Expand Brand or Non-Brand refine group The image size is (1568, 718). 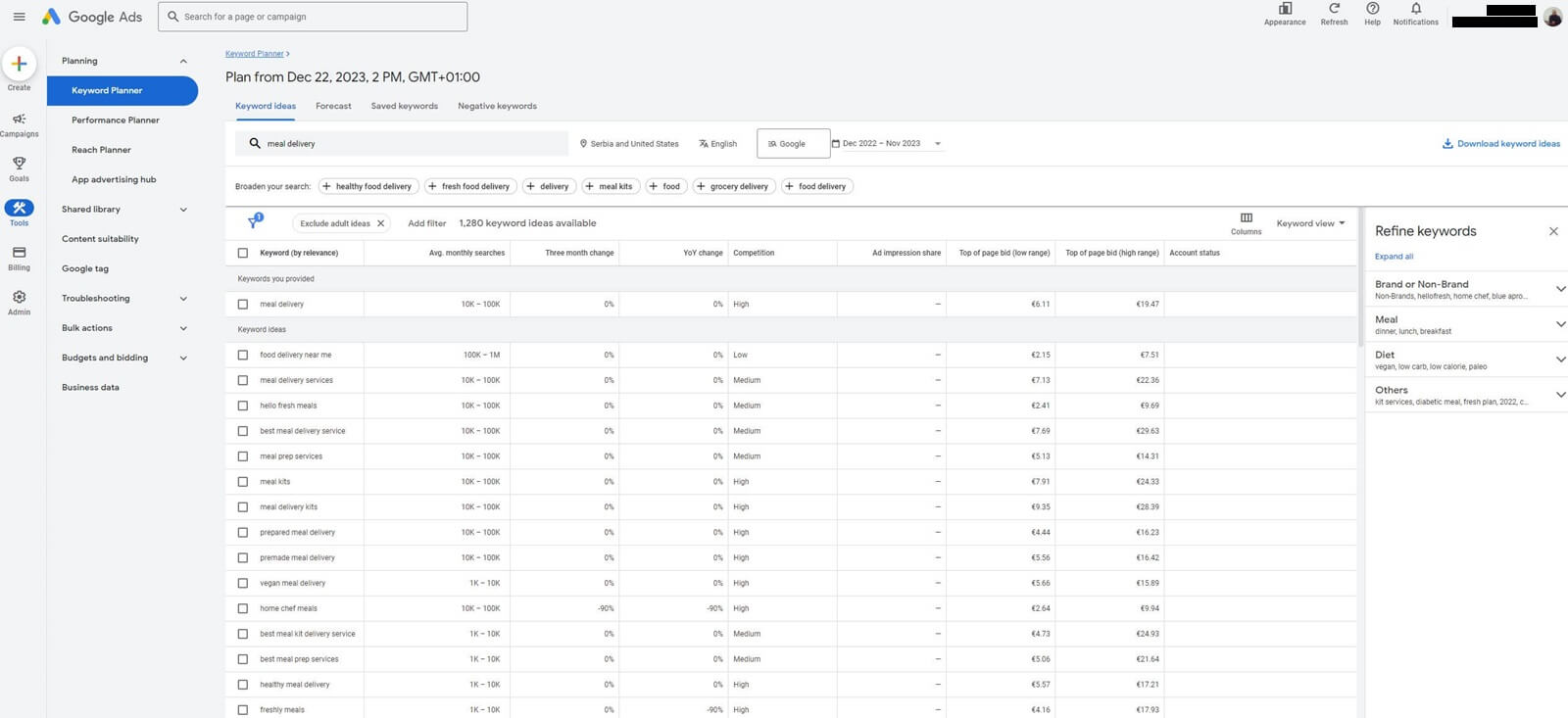pos(1560,289)
